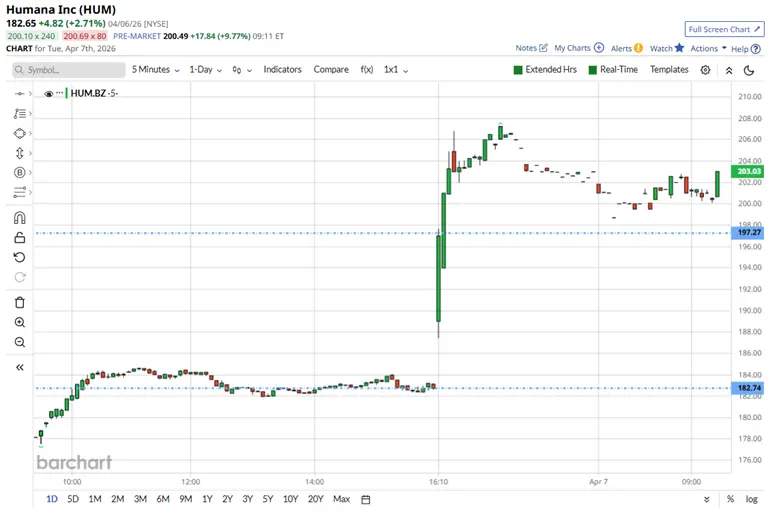Select the 2Y period tab
Screen dimensions: 779x520
[x=227, y=499]
